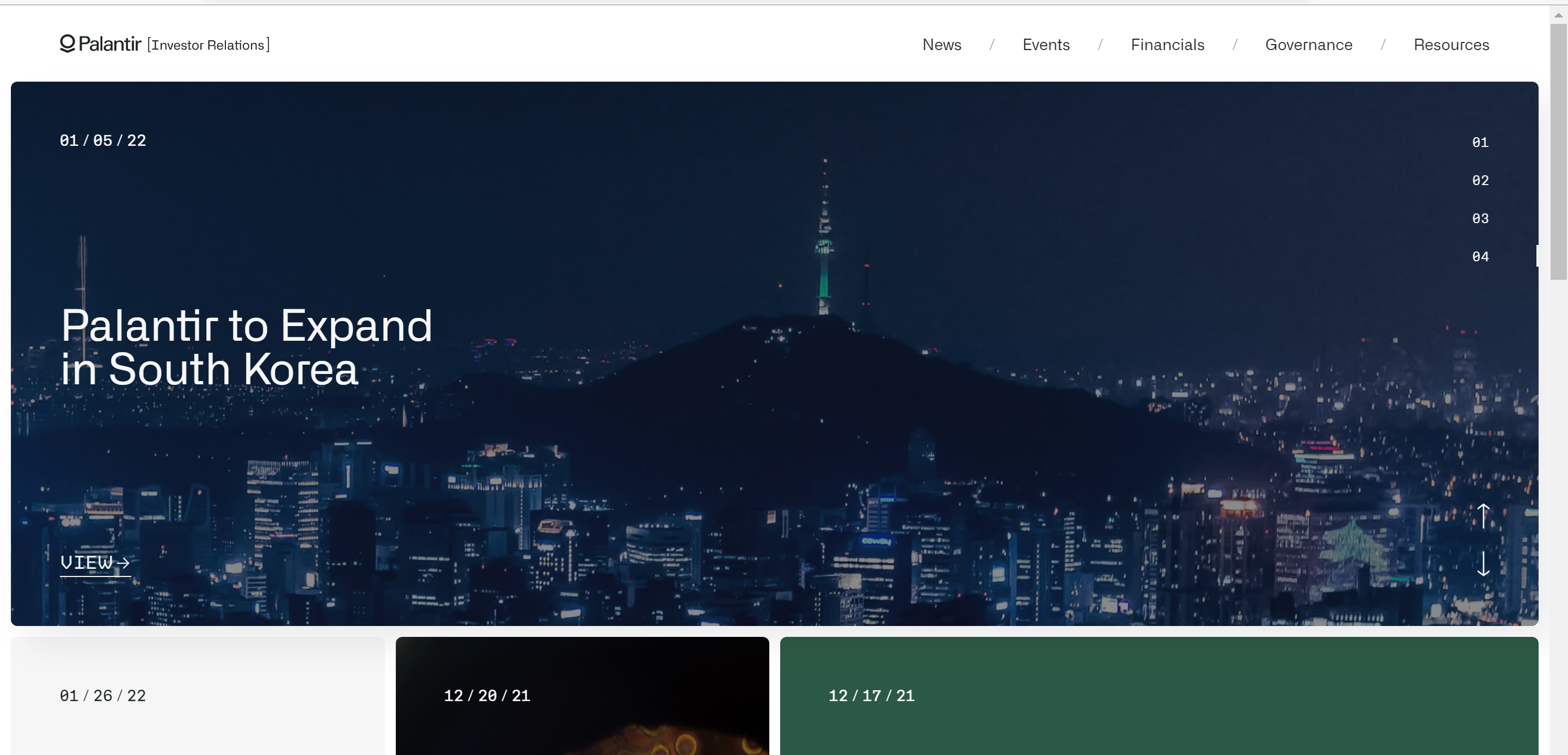Open the 12 / 20 / 21 news card
Viewport: 1568px width, 755px height.
(x=583, y=696)
